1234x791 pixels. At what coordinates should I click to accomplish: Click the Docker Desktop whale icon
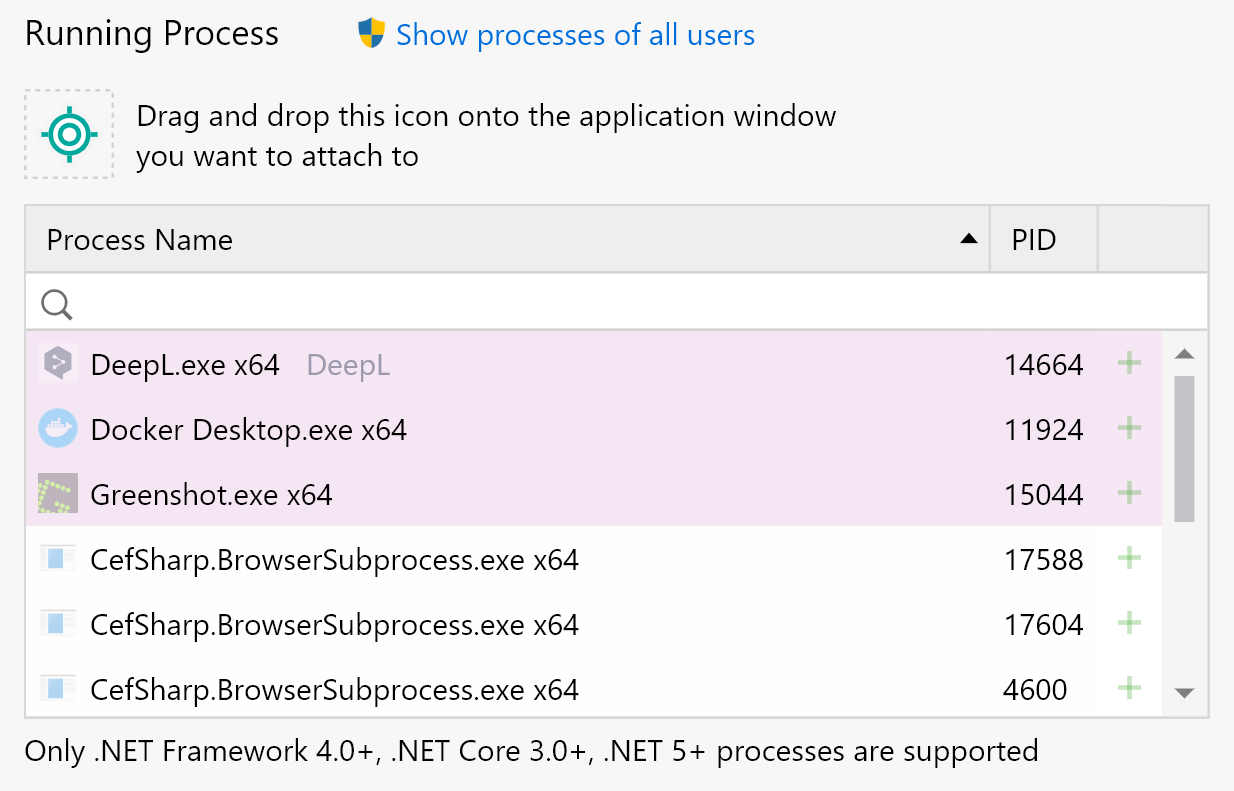pos(58,429)
